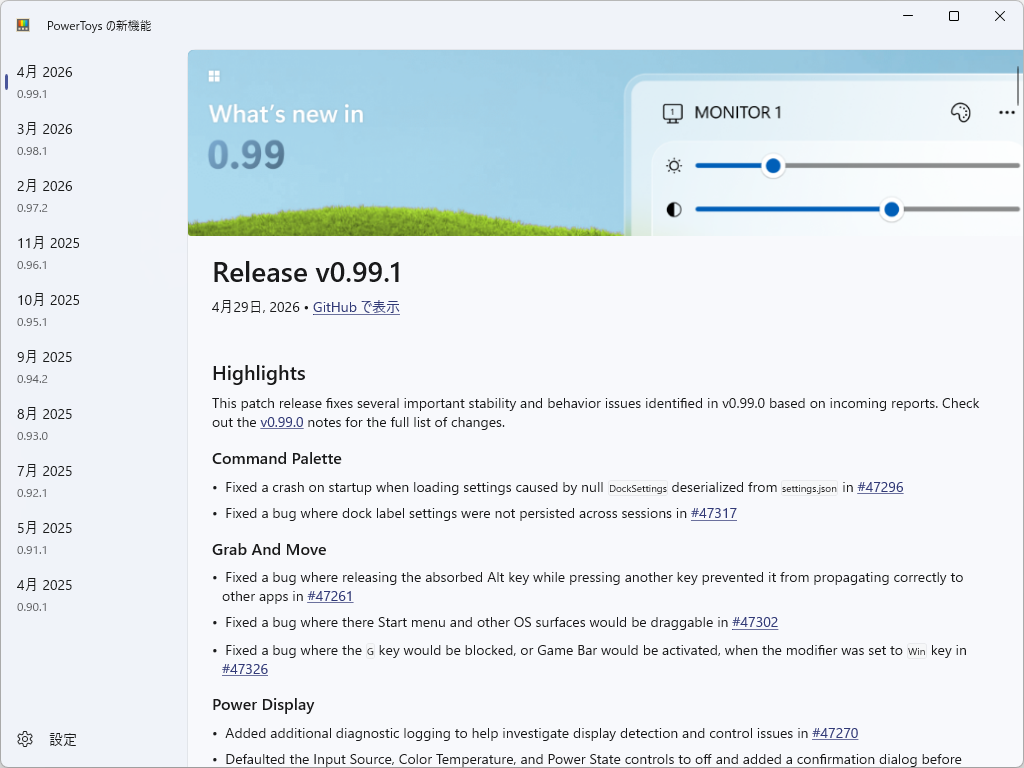The image size is (1024, 768).
Task: Click the PowerToys app icon in title bar
Action: (x=23, y=25)
